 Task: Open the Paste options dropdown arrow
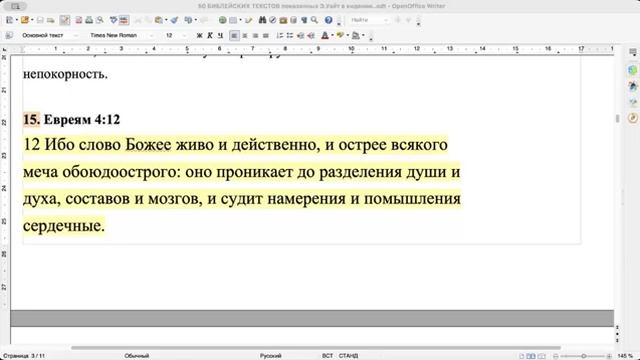(x=166, y=20)
